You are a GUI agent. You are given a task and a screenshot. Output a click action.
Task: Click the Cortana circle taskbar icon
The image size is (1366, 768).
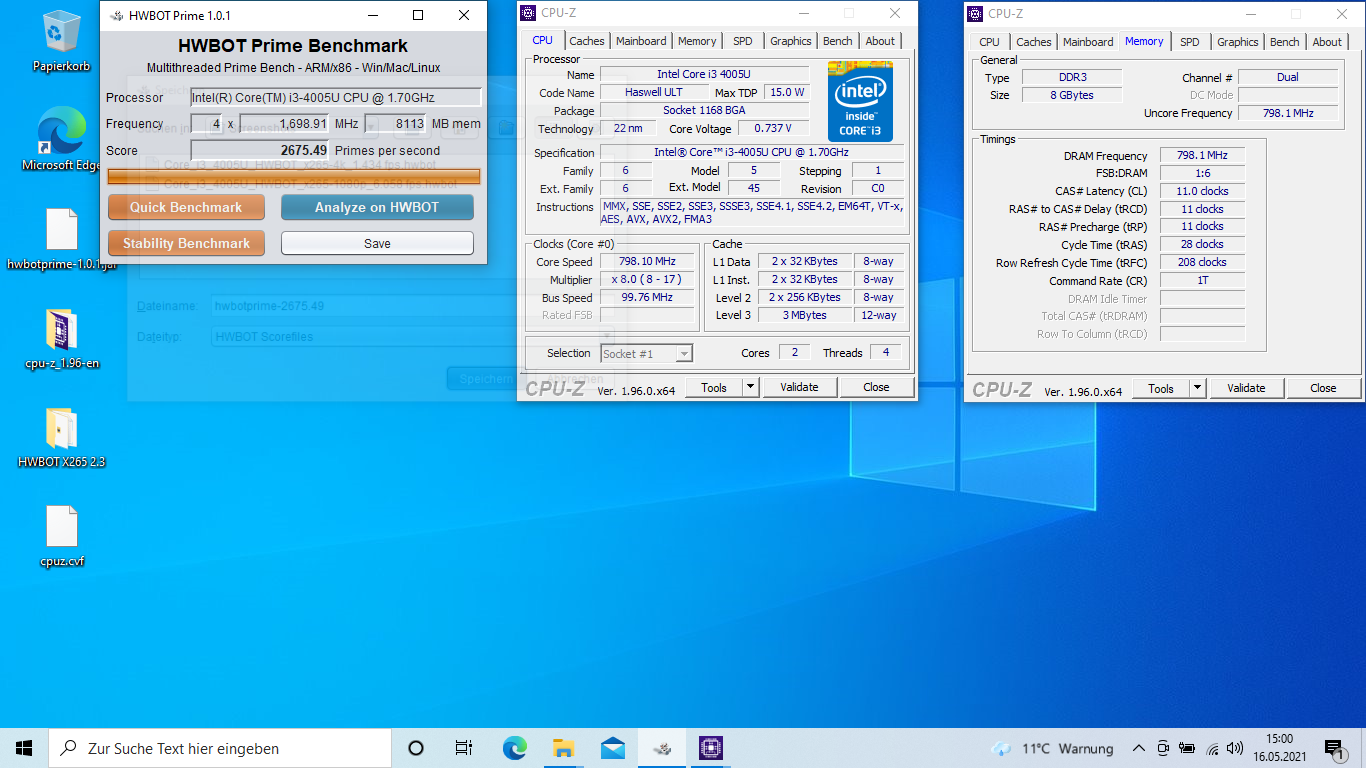[x=416, y=748]
